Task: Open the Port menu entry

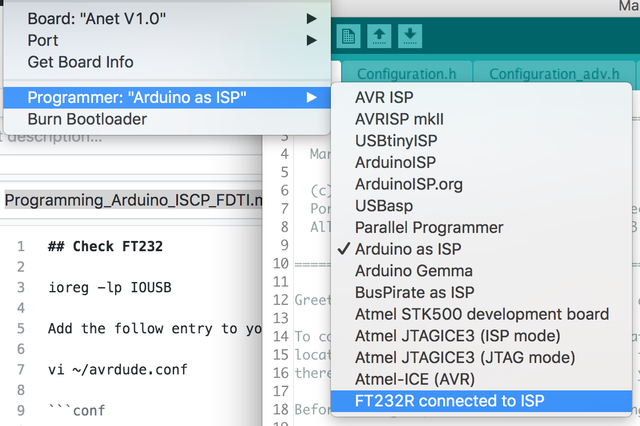Action: point(167,40)
